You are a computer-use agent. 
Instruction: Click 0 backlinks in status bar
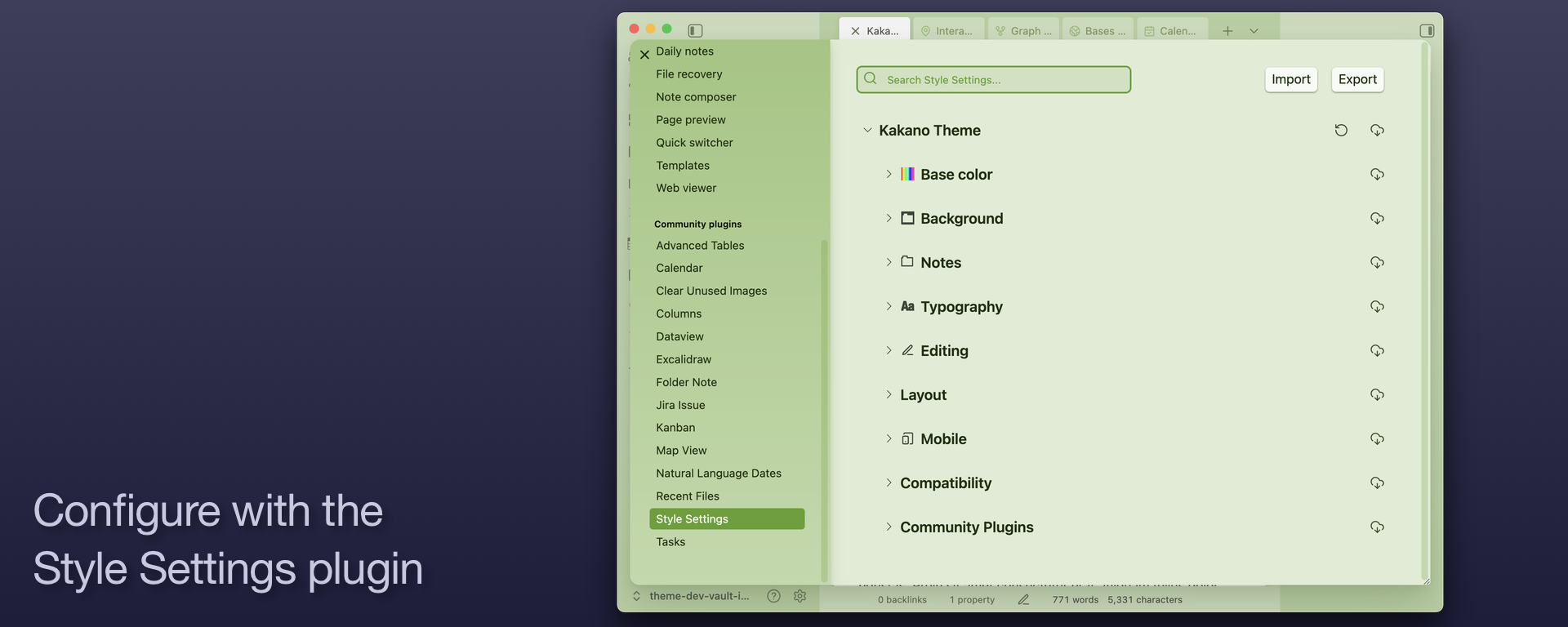[902, 600]
